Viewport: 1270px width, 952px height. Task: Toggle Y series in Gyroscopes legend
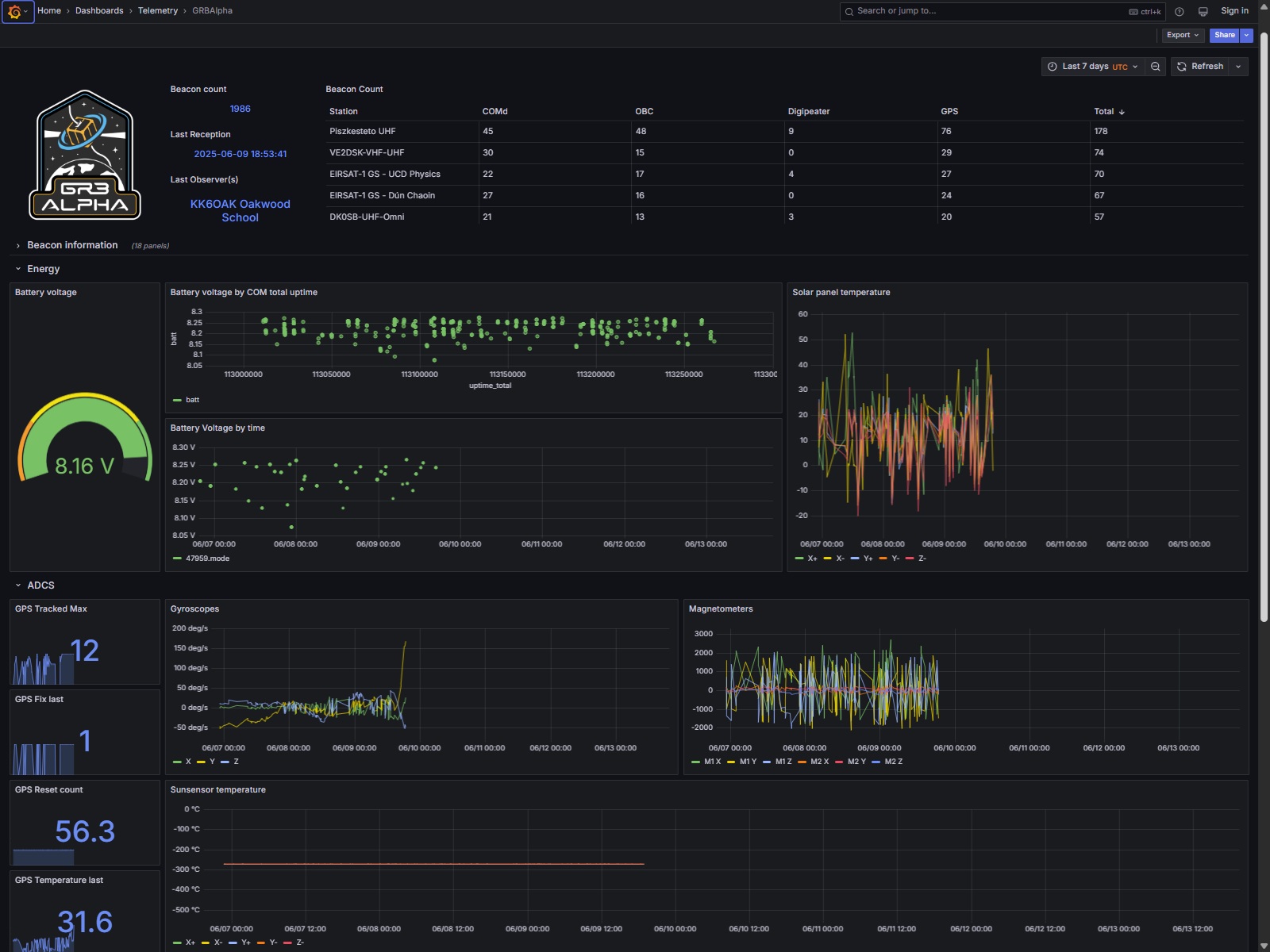click(x=211, y=762)
